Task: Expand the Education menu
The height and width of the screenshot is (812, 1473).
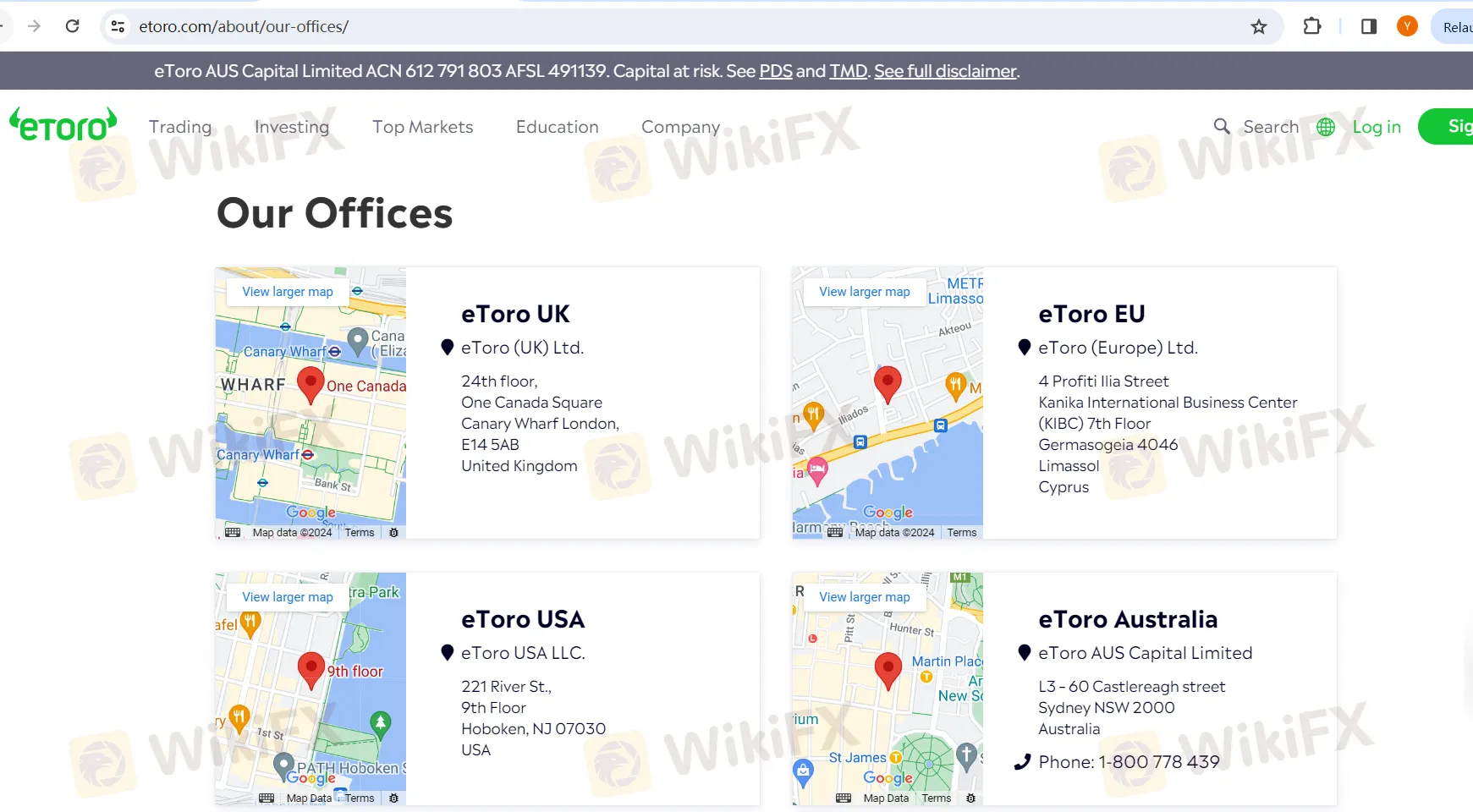Action: pos(558,127)
